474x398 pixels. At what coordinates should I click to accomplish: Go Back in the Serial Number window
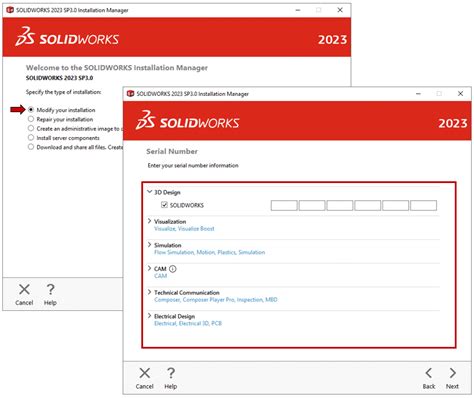tap(429, 378)
